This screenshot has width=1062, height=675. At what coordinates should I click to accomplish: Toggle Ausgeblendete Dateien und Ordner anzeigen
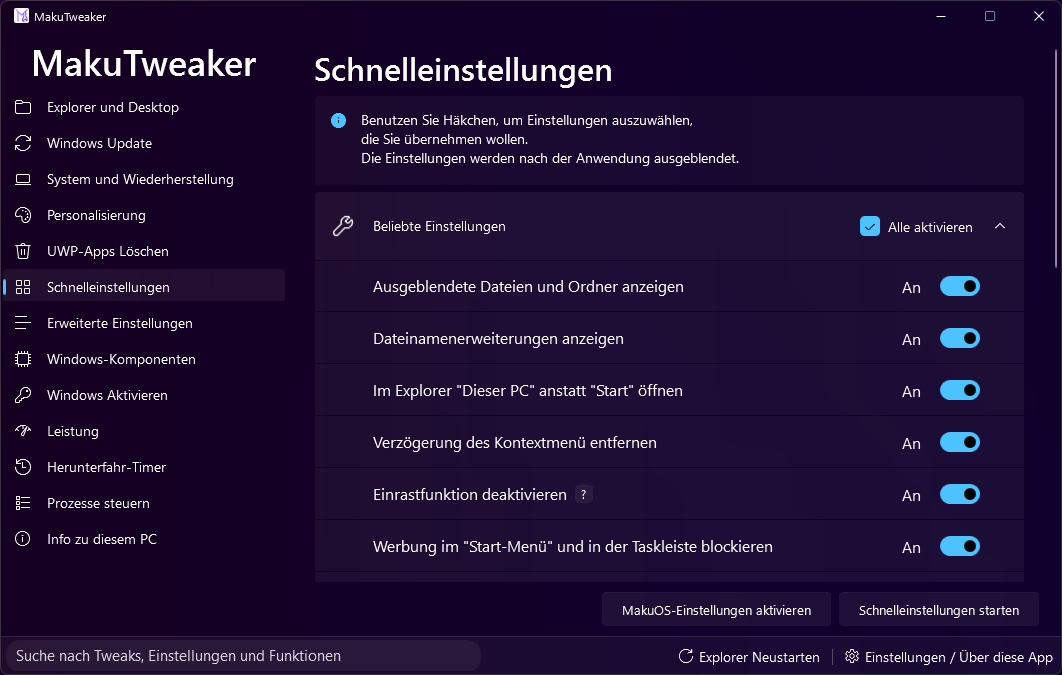tap(960, 286)
